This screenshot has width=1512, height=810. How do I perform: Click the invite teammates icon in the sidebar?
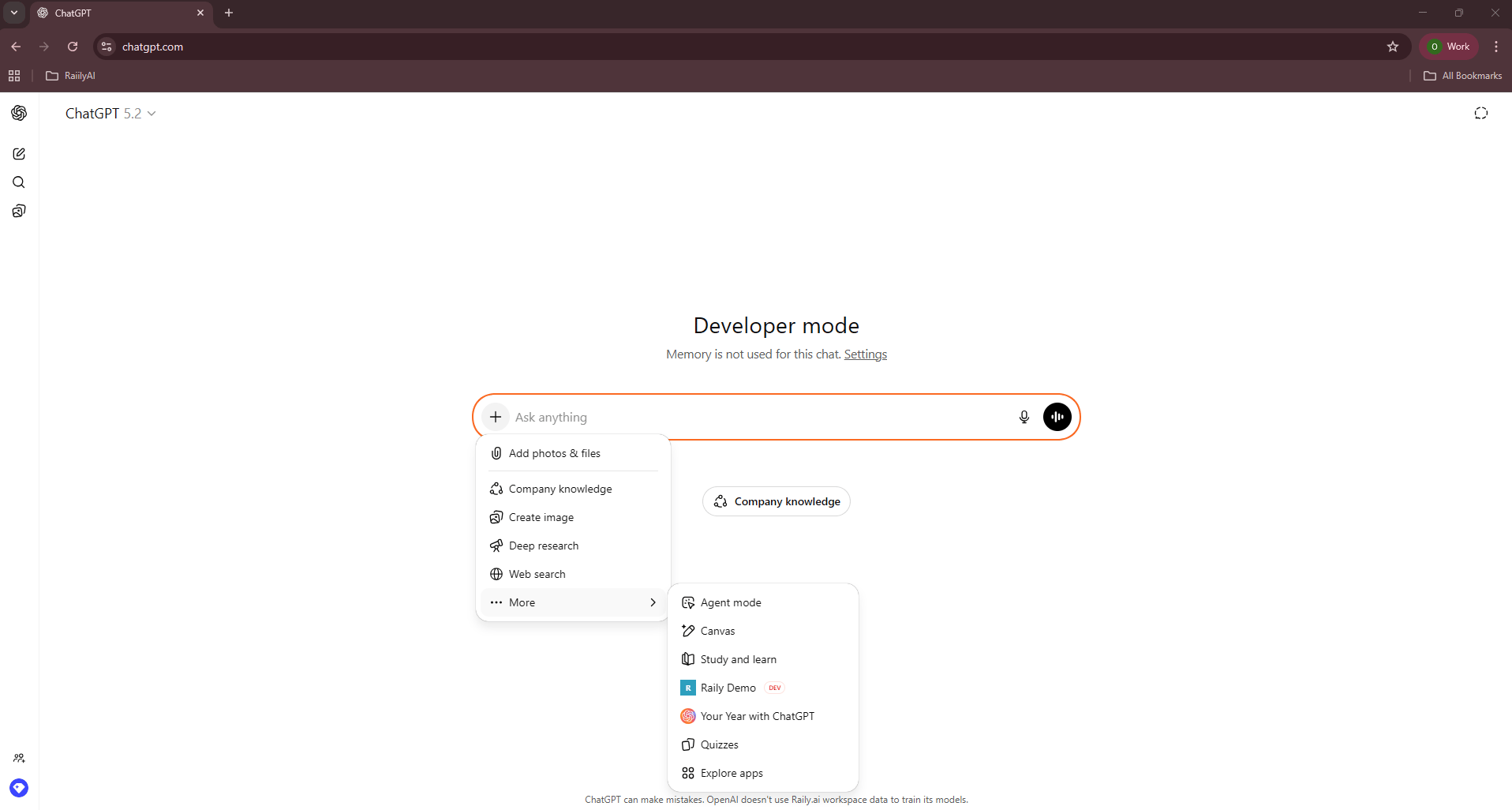19,758
